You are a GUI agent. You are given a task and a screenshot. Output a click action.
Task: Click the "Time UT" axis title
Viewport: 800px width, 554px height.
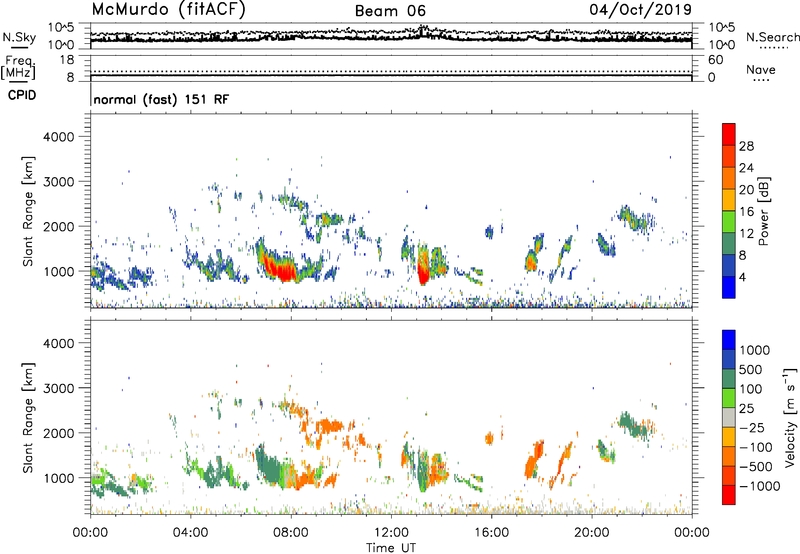391,548
